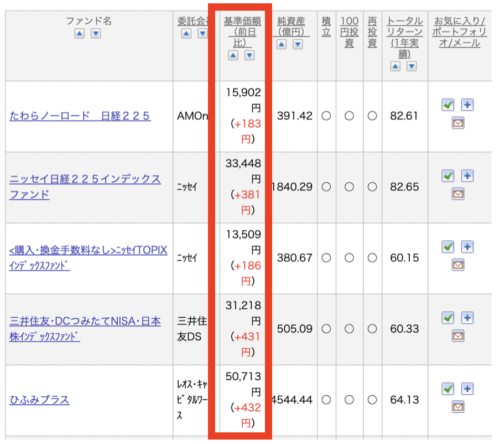Open ひふみプラス fund link

pos(39,400)
